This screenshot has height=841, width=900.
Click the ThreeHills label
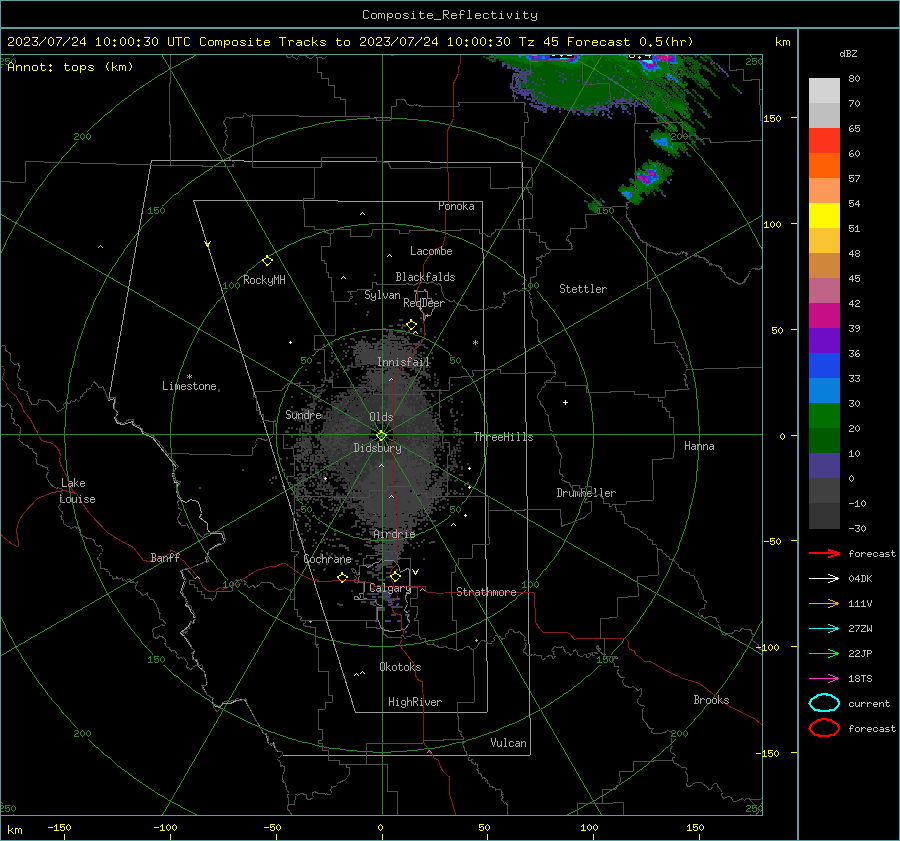tap(503, 437)
